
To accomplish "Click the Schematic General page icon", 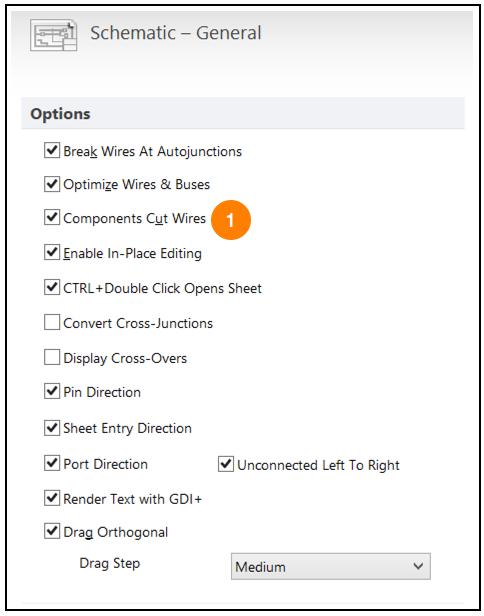I will click(x=53, y=36).
